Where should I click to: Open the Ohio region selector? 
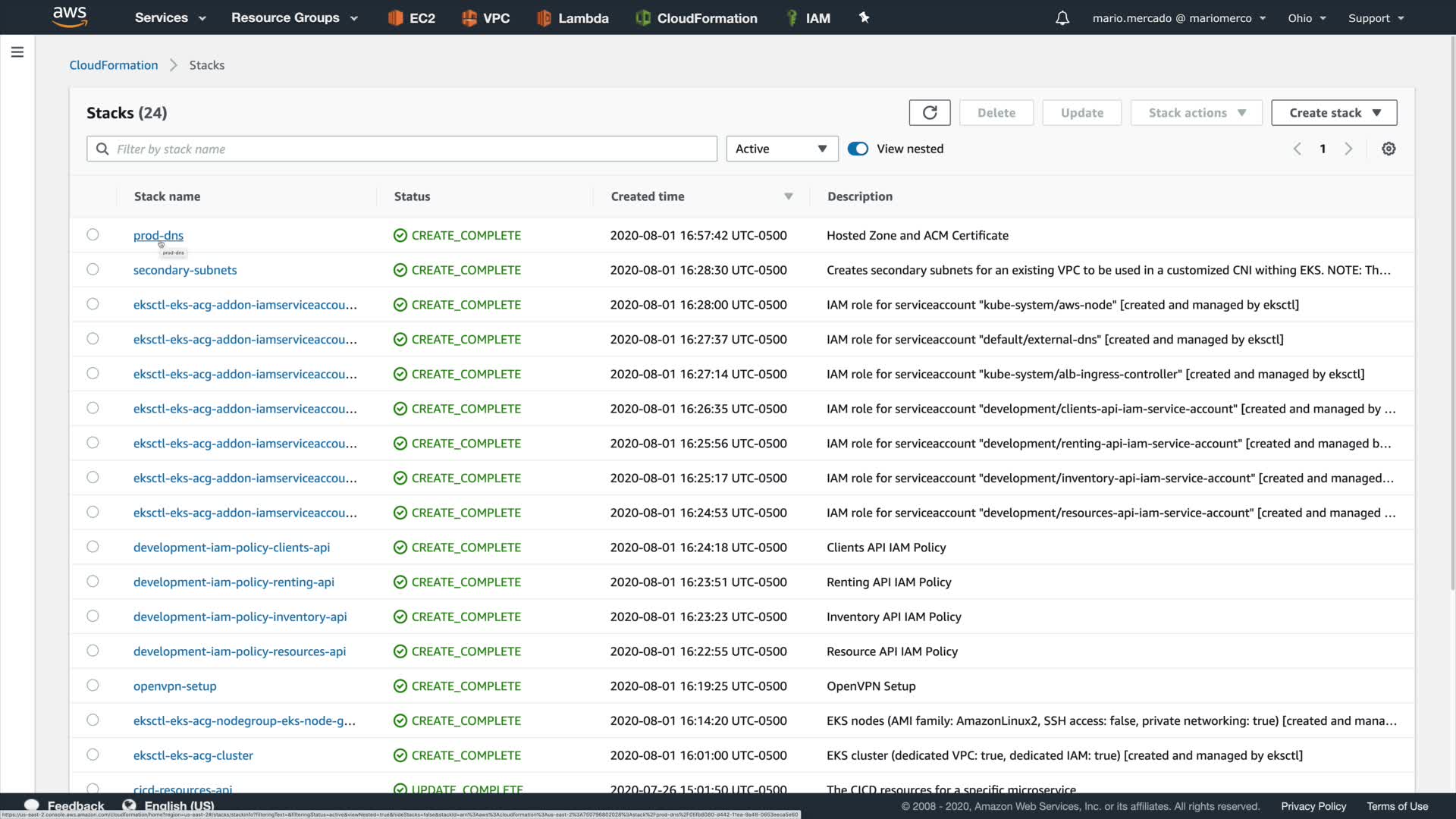click(x=1307, y=18)
